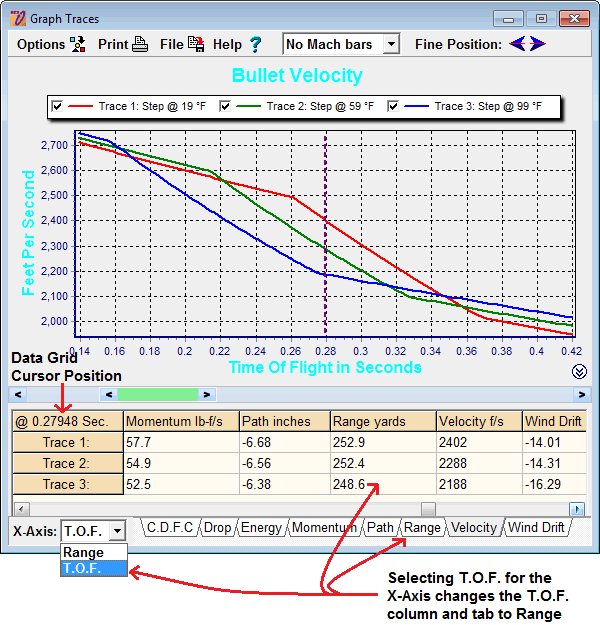Click Trace 2 path cell -6.56

coord(285,463)
